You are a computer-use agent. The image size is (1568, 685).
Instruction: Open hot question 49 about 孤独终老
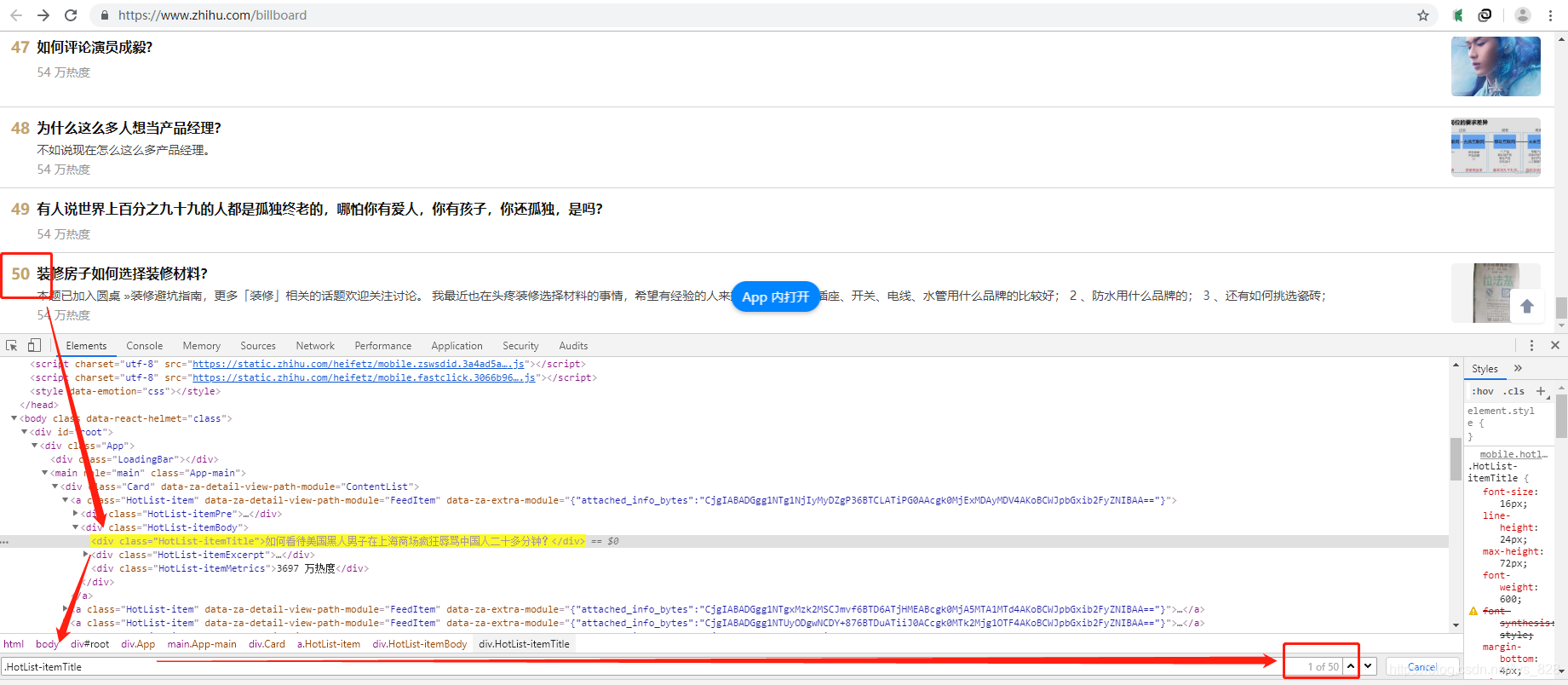point(319,210)
